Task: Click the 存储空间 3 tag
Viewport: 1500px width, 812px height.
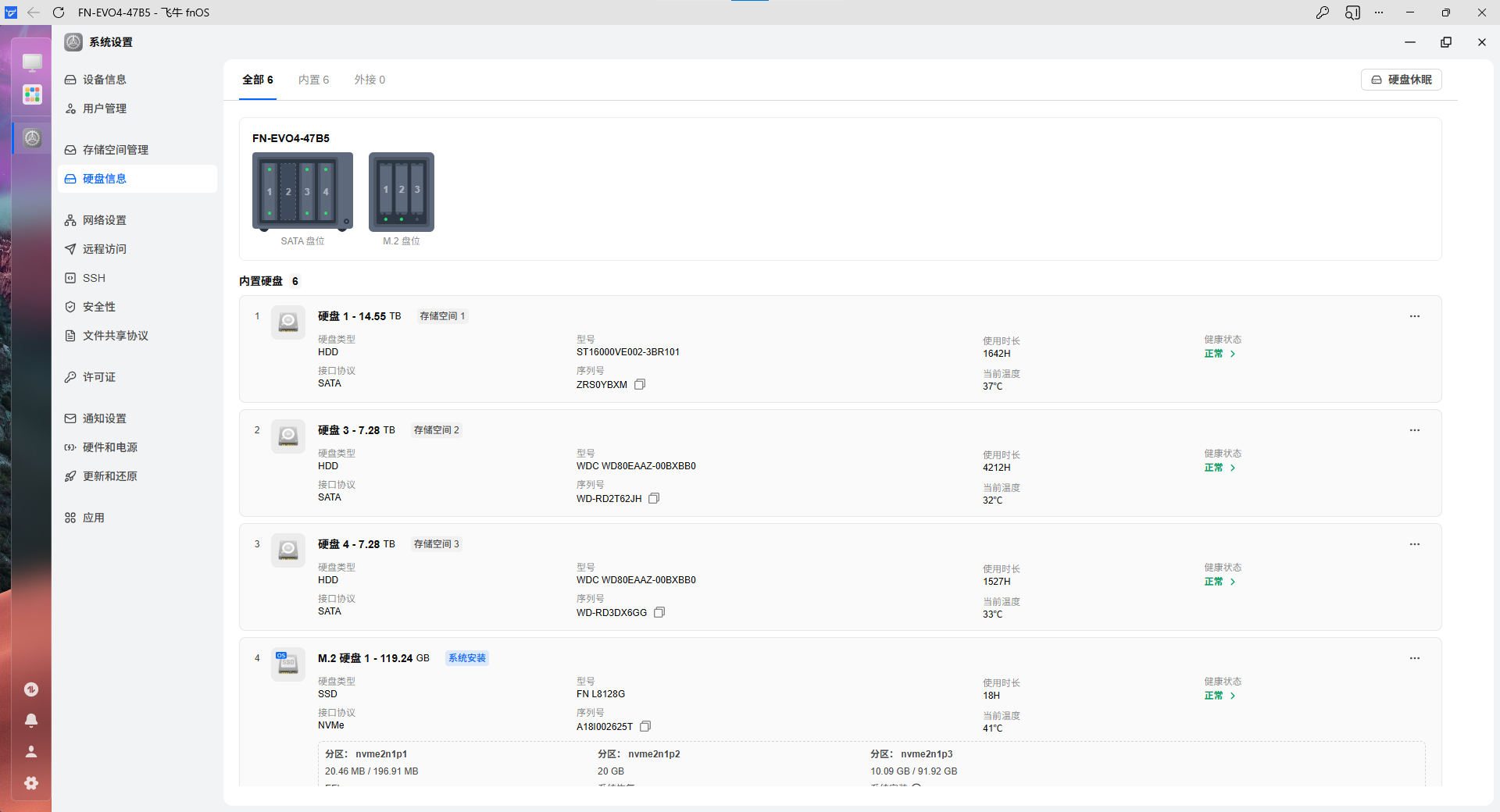Action: pyautogui.click(x=437, y=544)
